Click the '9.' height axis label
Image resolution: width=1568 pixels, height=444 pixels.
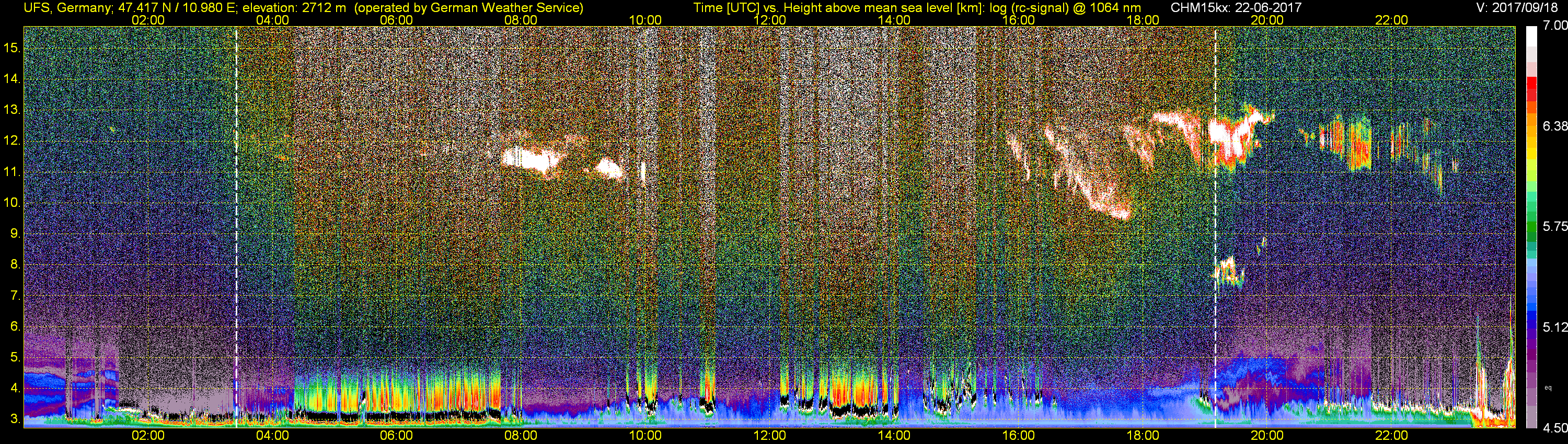click(x=15, y=233)
